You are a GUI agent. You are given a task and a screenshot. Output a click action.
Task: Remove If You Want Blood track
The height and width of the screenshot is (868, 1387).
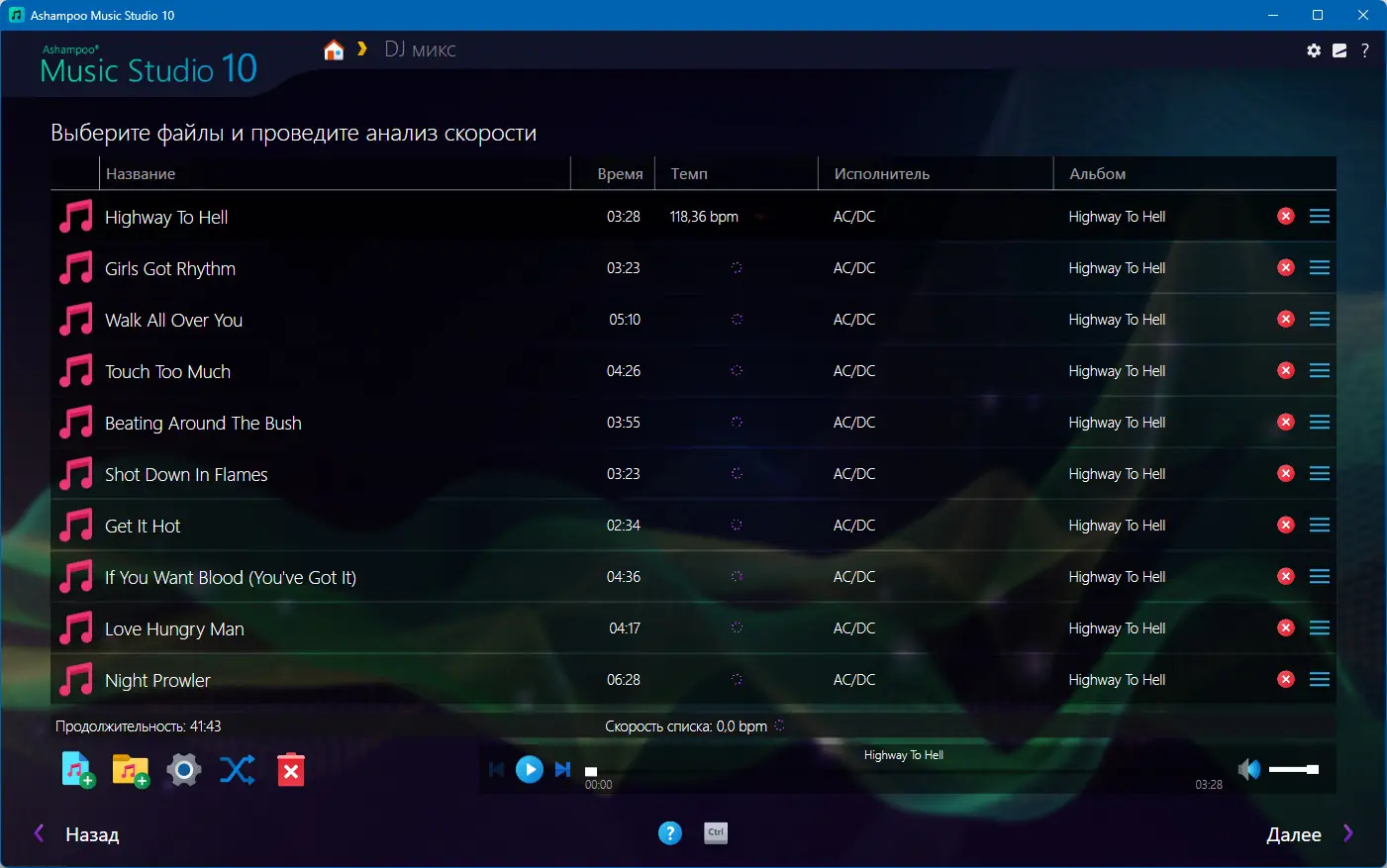[x=1286, y=576]
